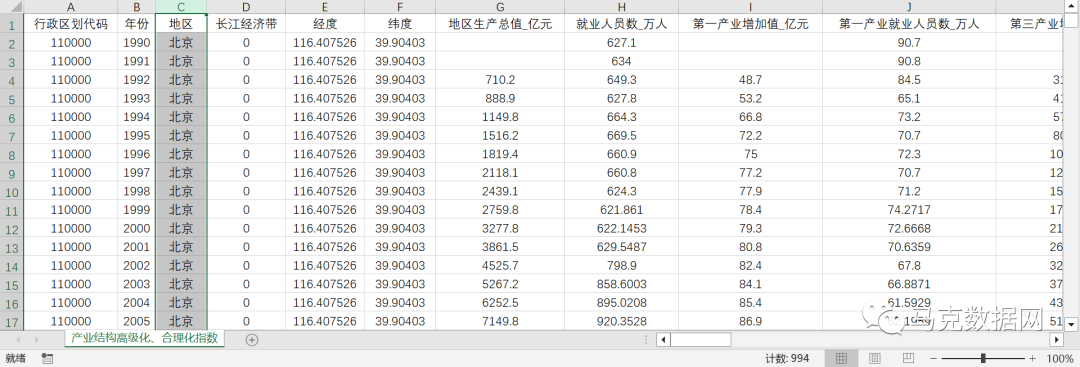The height and width of the screenshot is (367, 1080).
Task: Click the primary industry value 75
Action: 750,154
